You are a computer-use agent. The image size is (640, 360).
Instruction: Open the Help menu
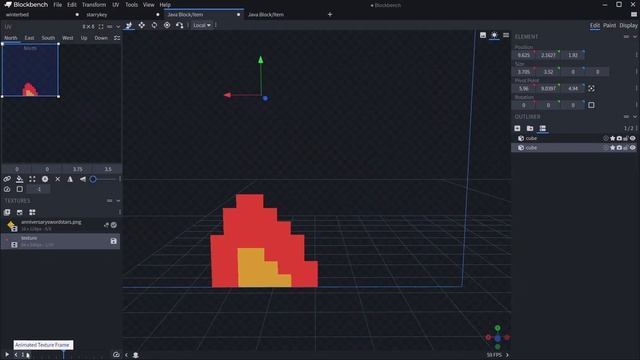[165, 5]
